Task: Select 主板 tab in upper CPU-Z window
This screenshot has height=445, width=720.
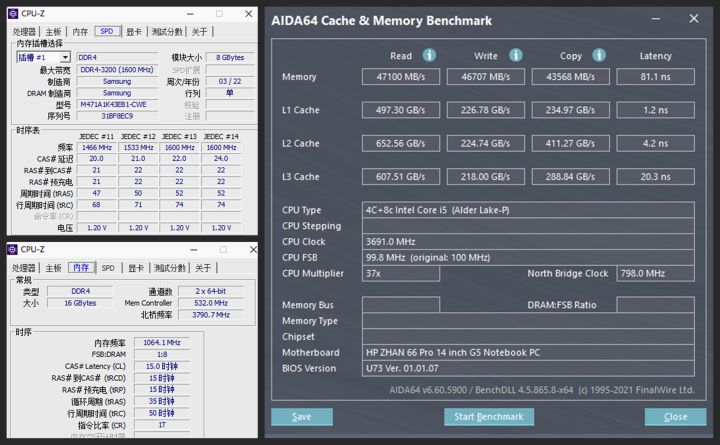Action: 53,32
